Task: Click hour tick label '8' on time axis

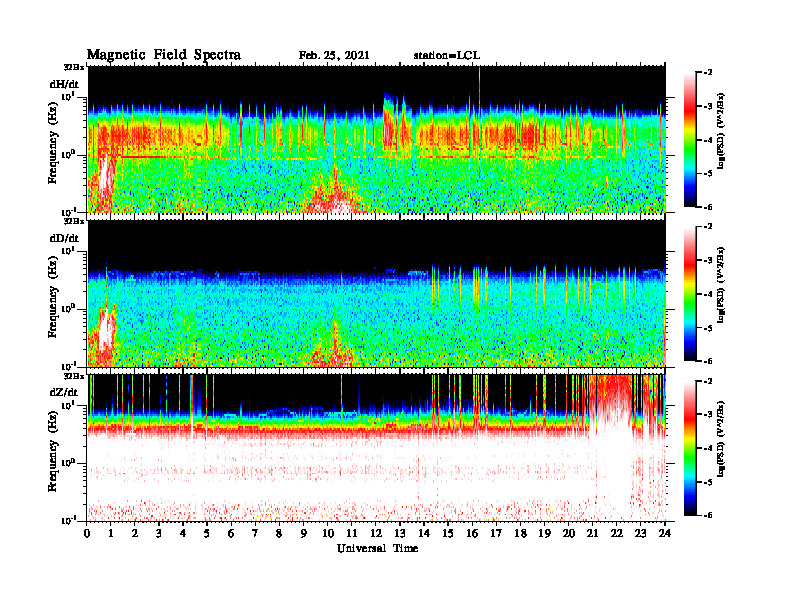Action: point(279,533)
